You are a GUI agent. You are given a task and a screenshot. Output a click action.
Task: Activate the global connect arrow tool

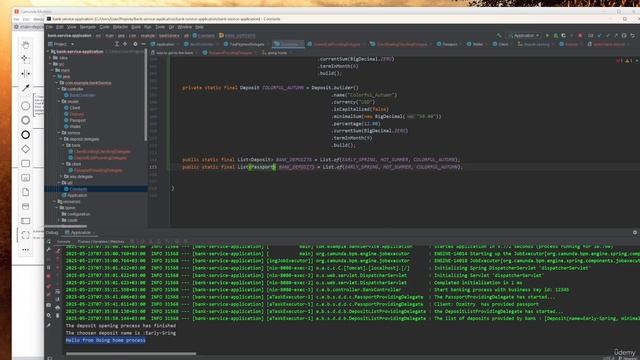[25, 88]
